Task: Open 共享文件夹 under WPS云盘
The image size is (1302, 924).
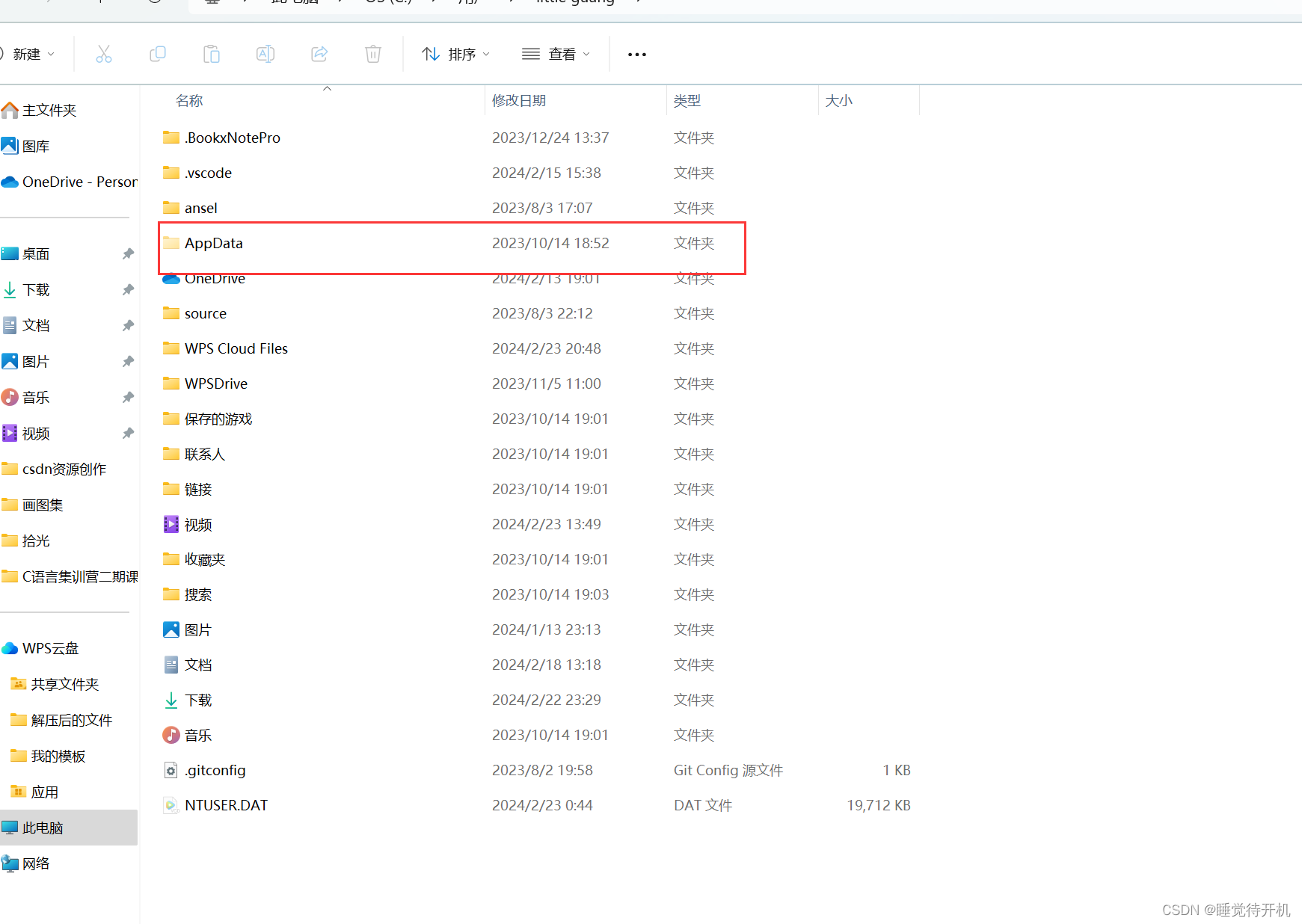Action: click(x=55, y=684)
